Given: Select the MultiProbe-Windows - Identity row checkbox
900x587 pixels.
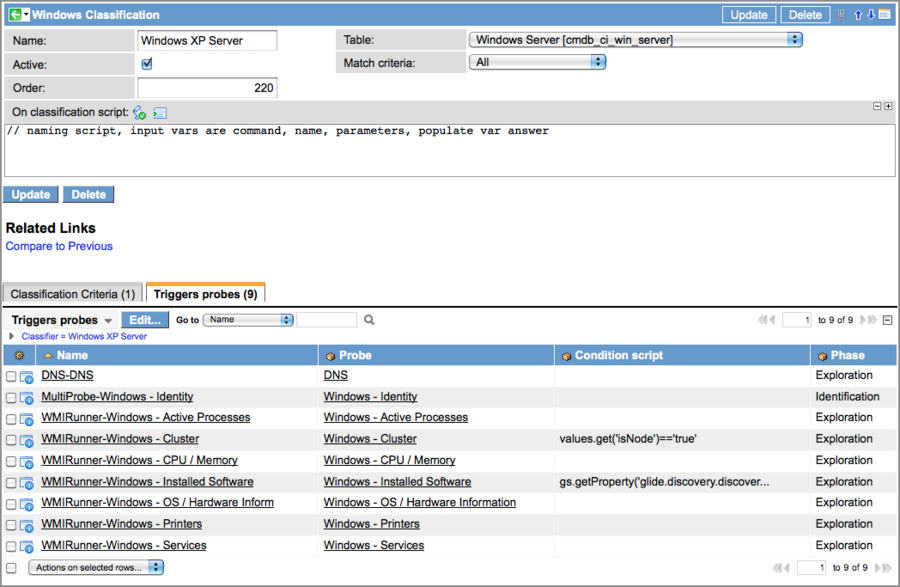Looking at the screenshot, I should pyautogui.click(x=11, y=398).
